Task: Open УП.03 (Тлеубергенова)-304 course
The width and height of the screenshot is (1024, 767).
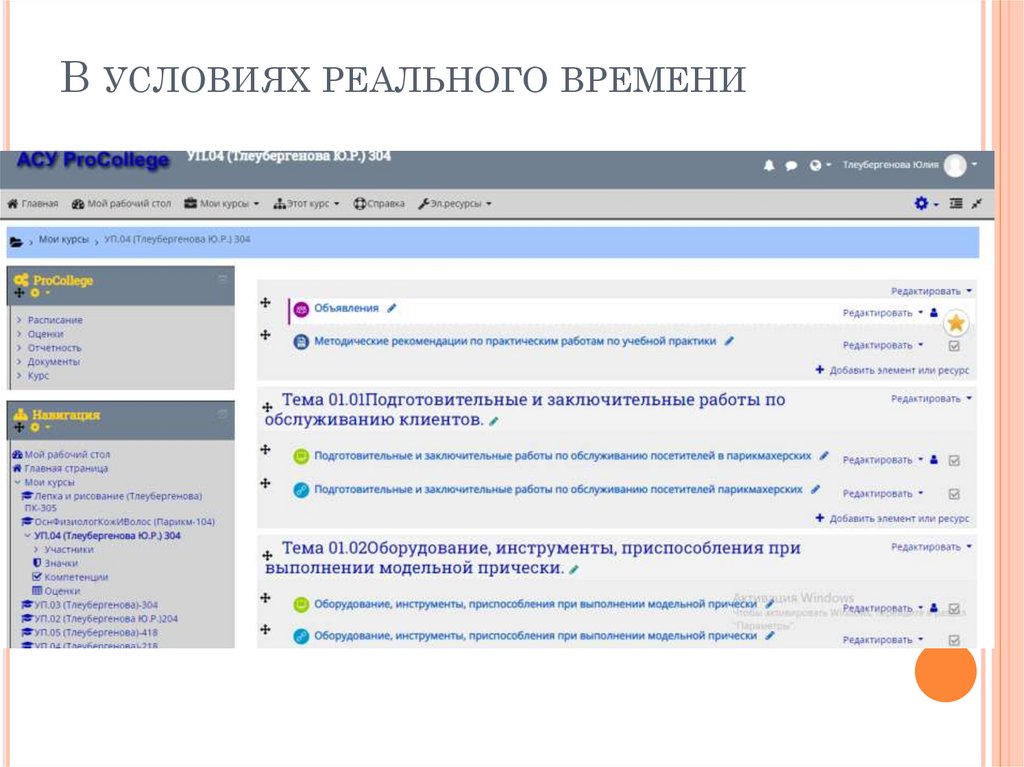Action: click(90, 605)
